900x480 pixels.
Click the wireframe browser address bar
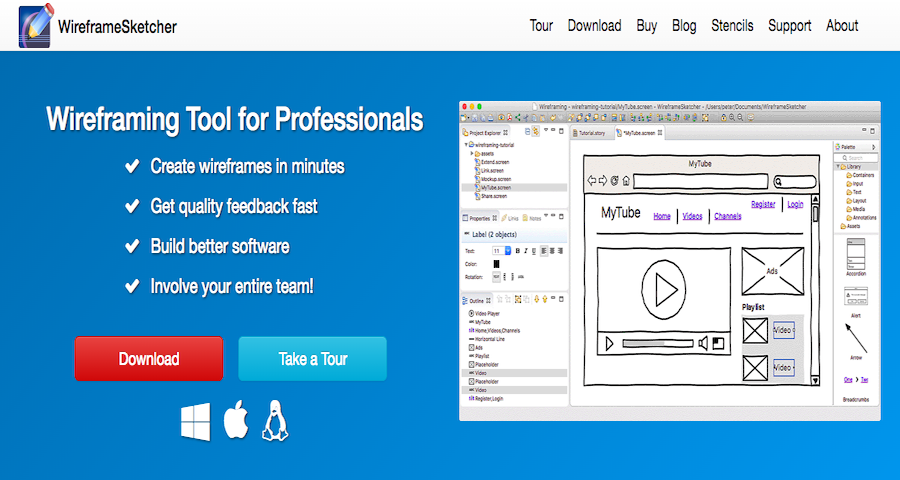(x=701, y=181)
